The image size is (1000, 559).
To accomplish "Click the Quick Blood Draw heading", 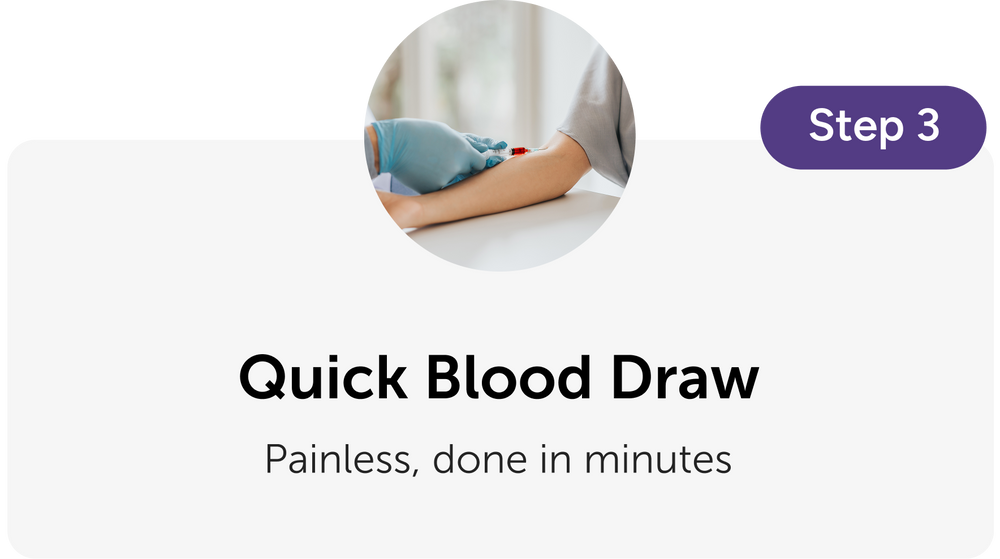I will coord(499,378).
